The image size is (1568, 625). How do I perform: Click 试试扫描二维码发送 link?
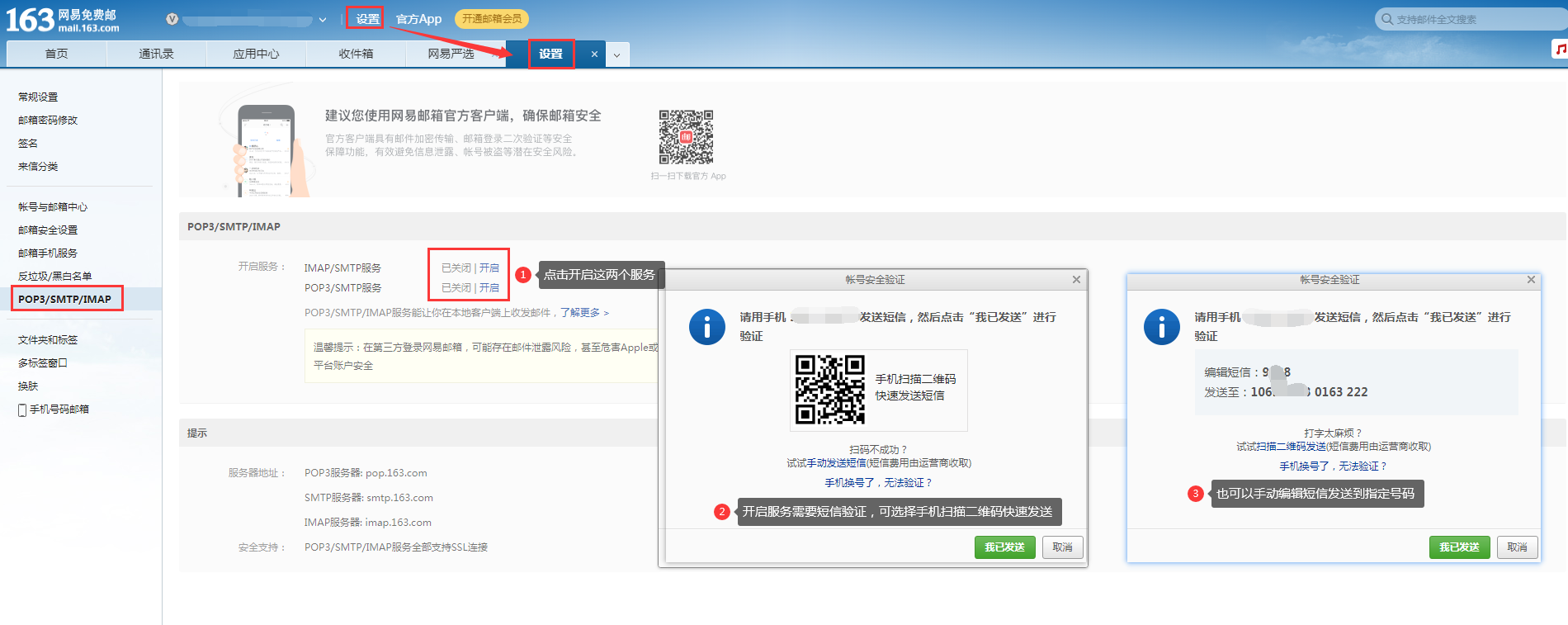[1281, 447]
